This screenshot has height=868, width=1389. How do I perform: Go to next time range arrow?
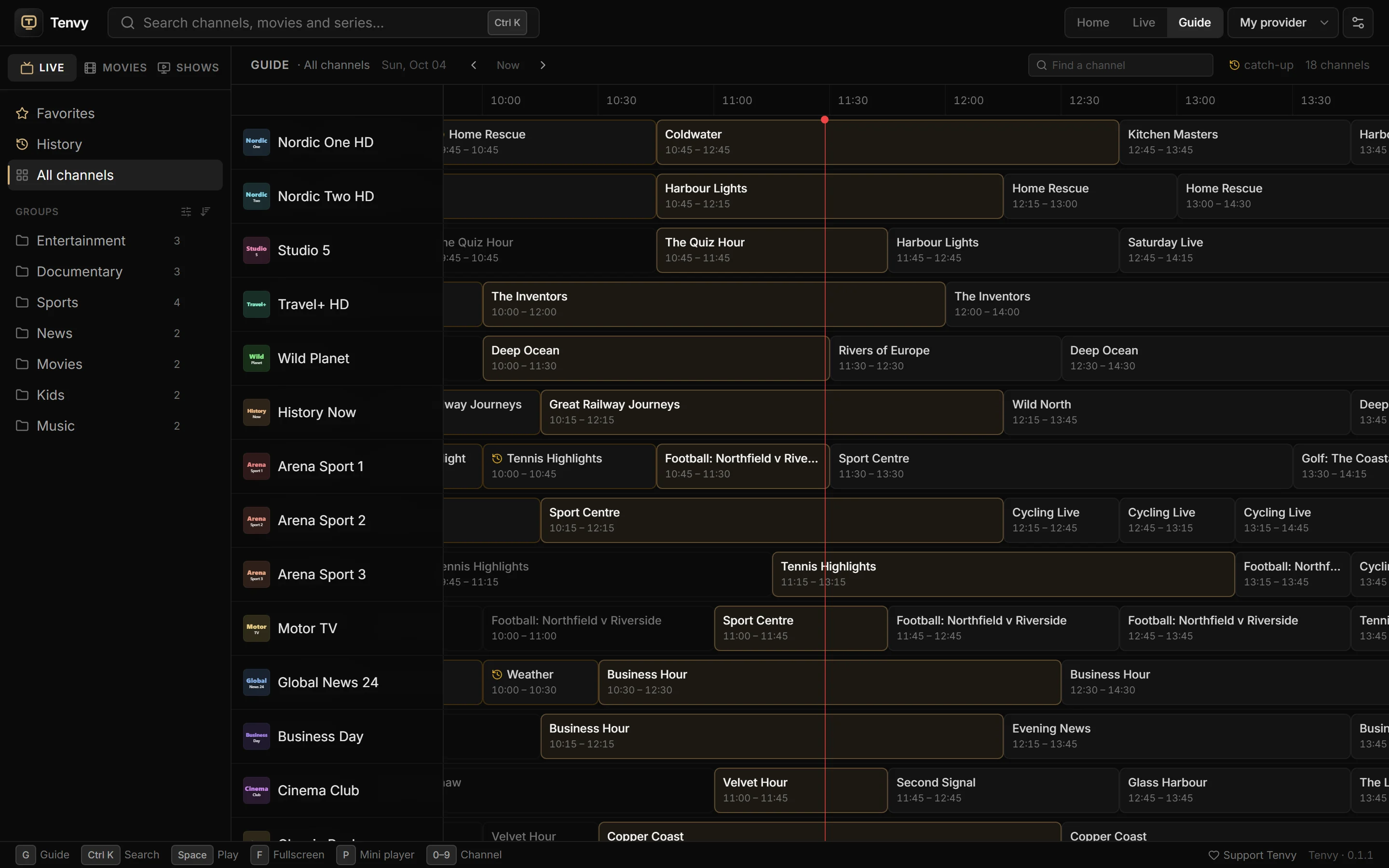pos(543,65)
